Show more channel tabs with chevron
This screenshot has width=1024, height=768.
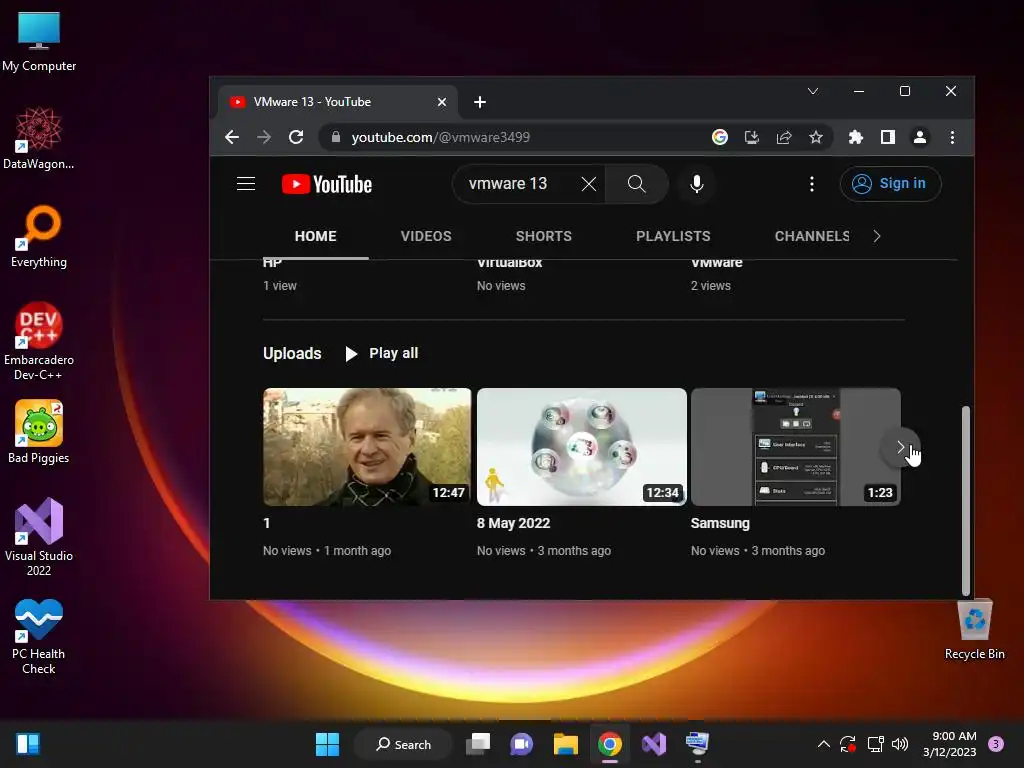tap(877, 236)
